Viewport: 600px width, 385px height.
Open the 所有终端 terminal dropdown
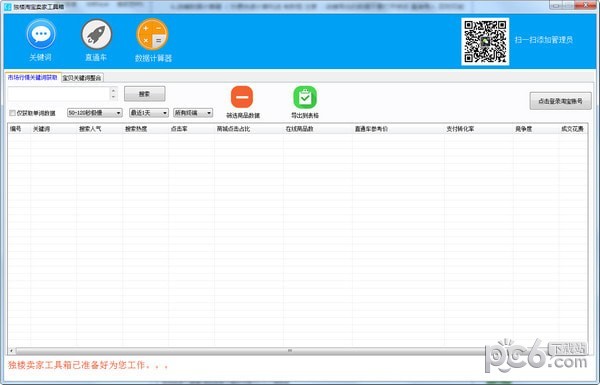click(193, 113)
